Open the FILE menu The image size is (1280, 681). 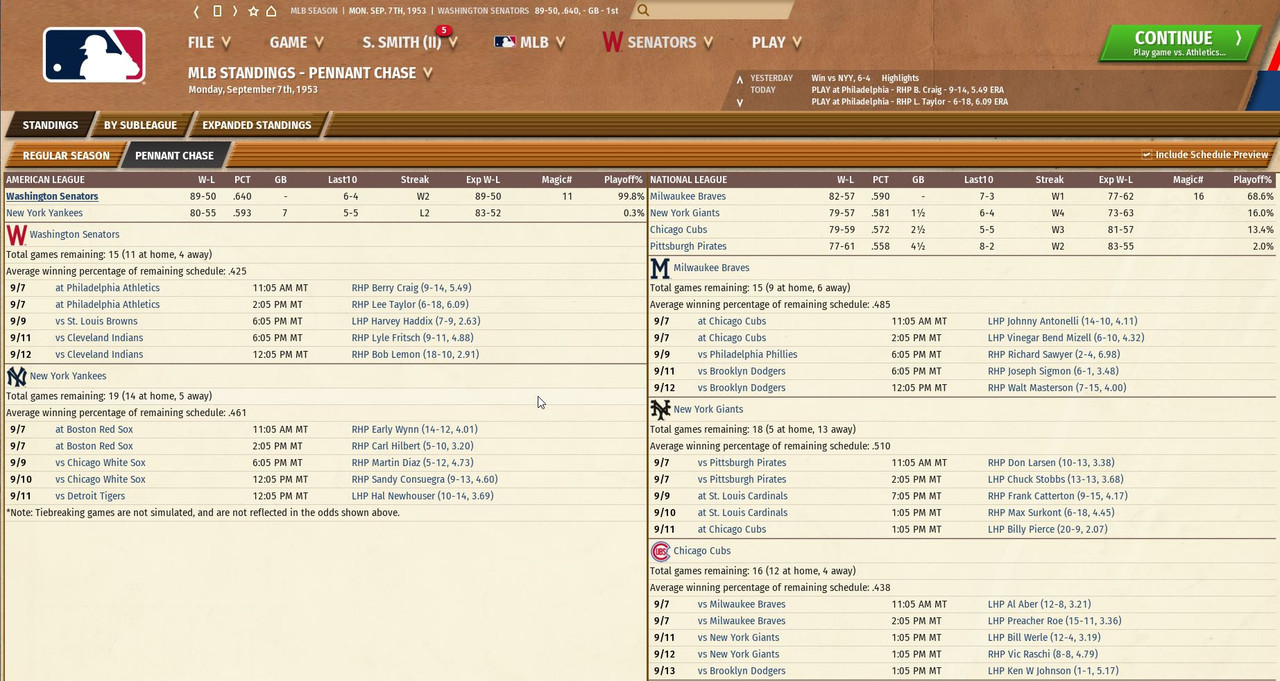click(x=209, y=42)
